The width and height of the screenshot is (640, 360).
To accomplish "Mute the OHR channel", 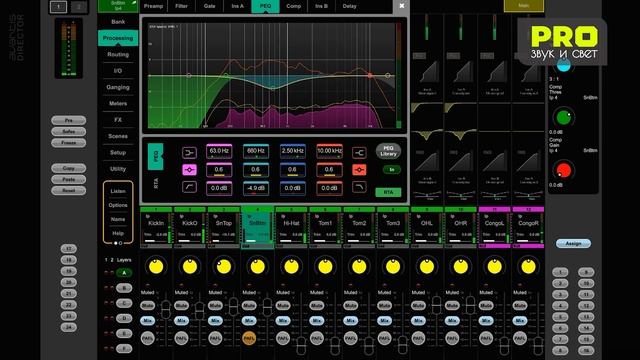I will 452,305.
